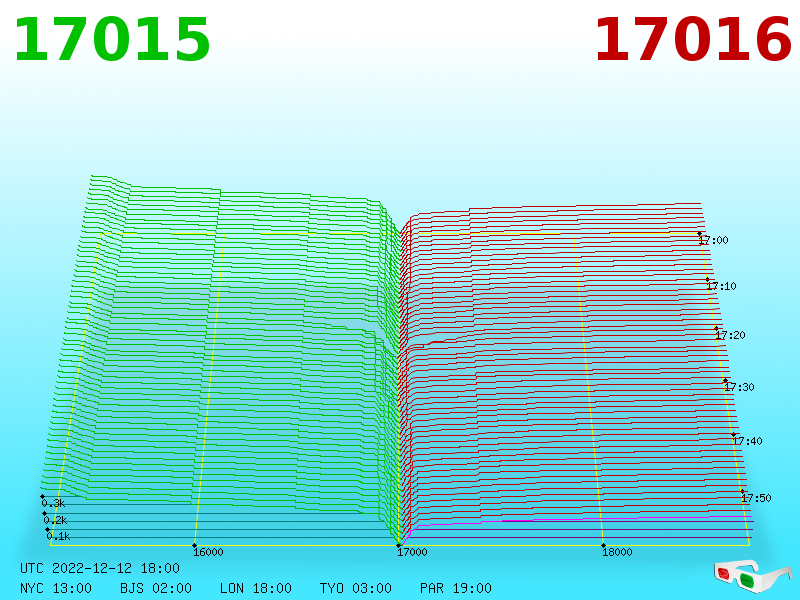The image size is (800, 600).
Task: Click the green 17015 bid price
Action: click(x=112, y=39)
